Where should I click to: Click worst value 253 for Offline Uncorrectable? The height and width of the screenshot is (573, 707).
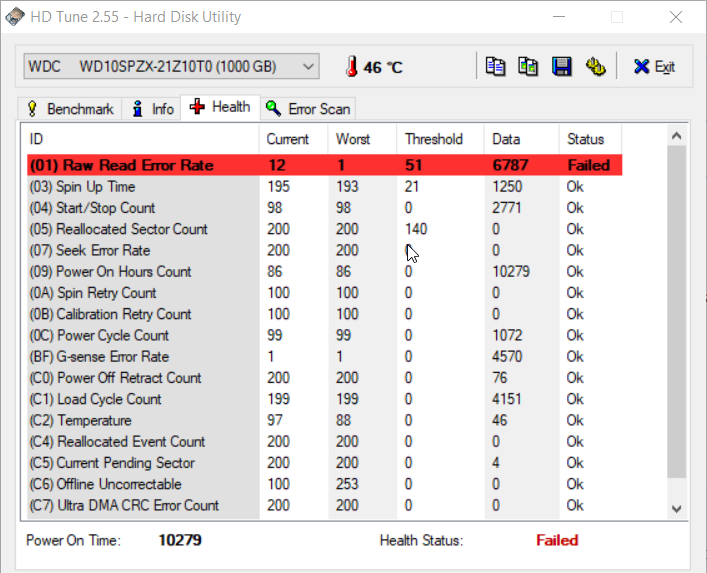pyautogui.click(x=347, y=484)
